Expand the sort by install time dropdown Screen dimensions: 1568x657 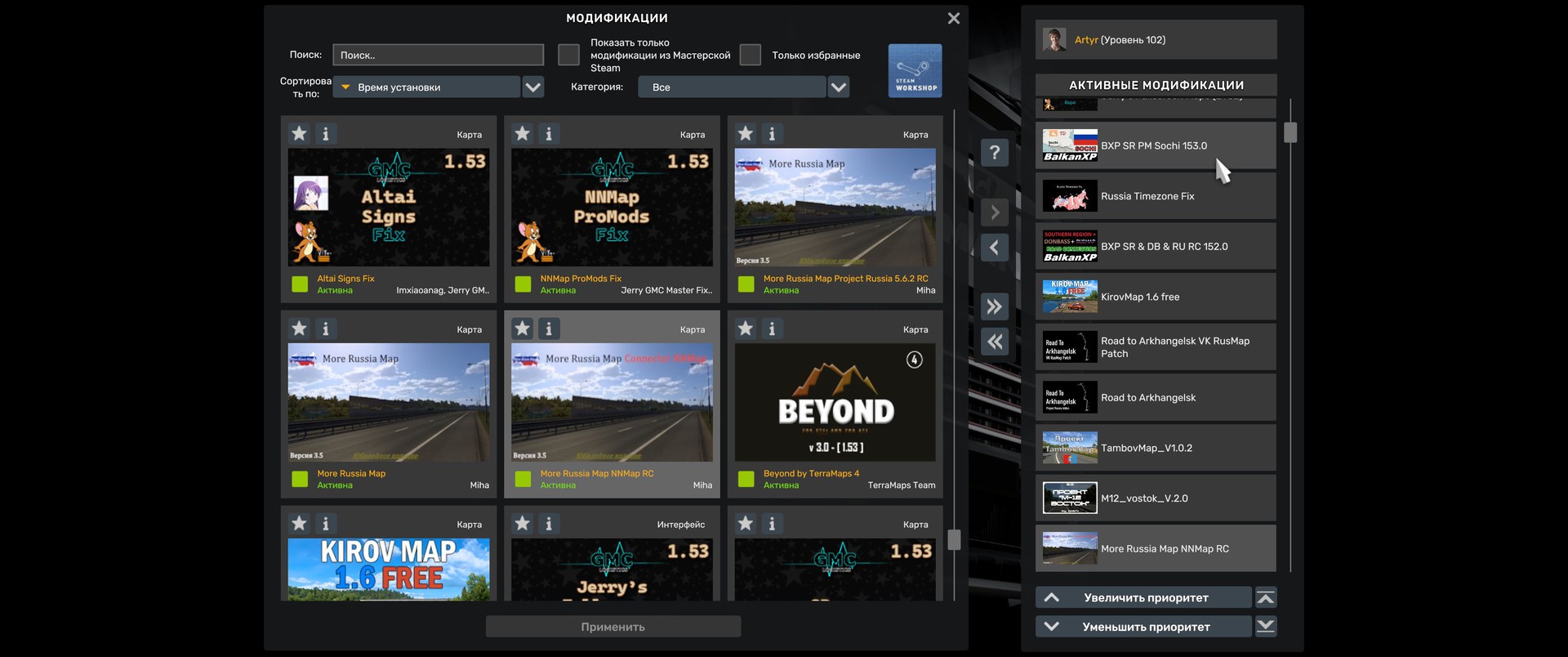coord(532,87)
